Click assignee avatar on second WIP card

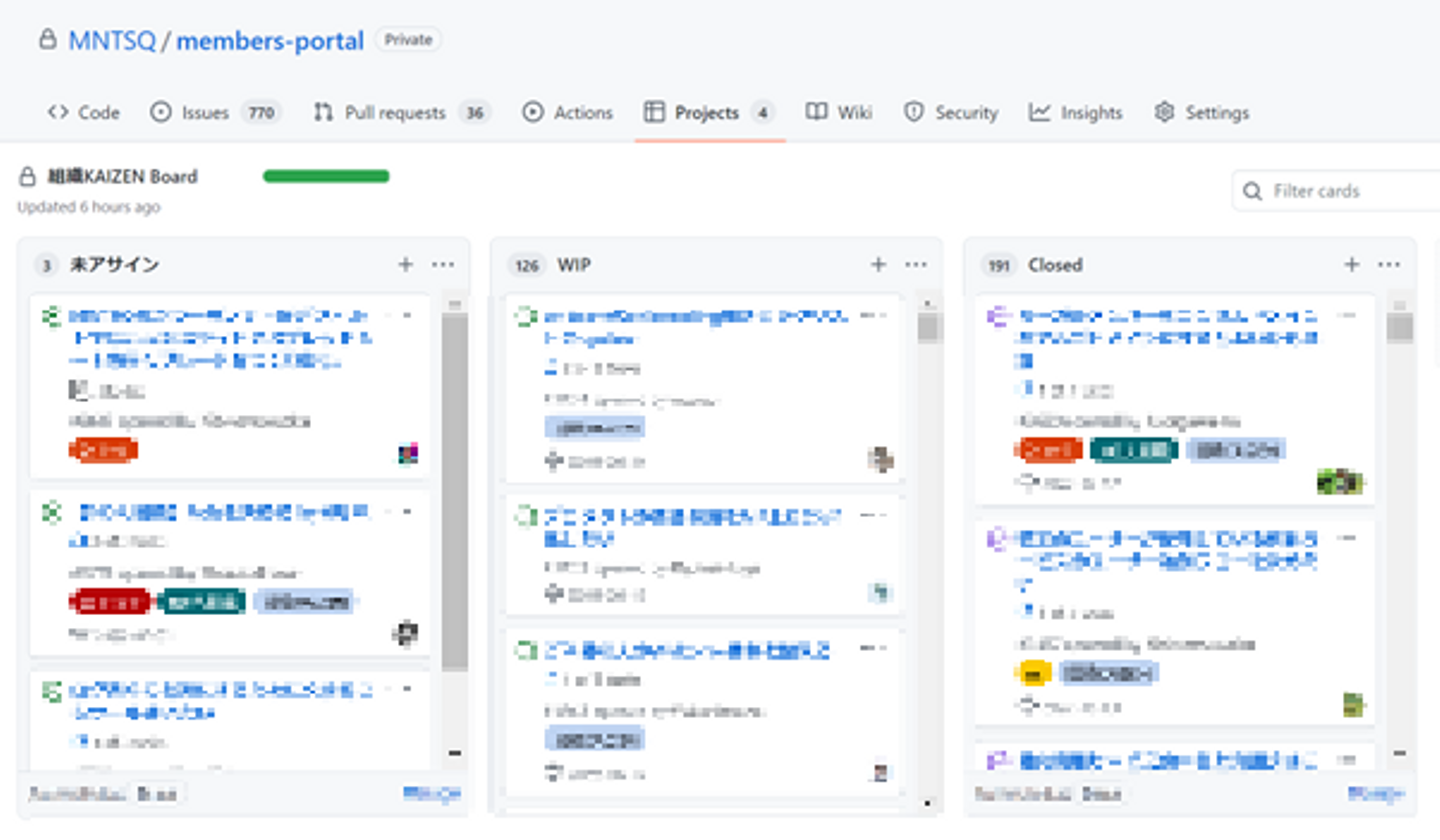(880, 593)
